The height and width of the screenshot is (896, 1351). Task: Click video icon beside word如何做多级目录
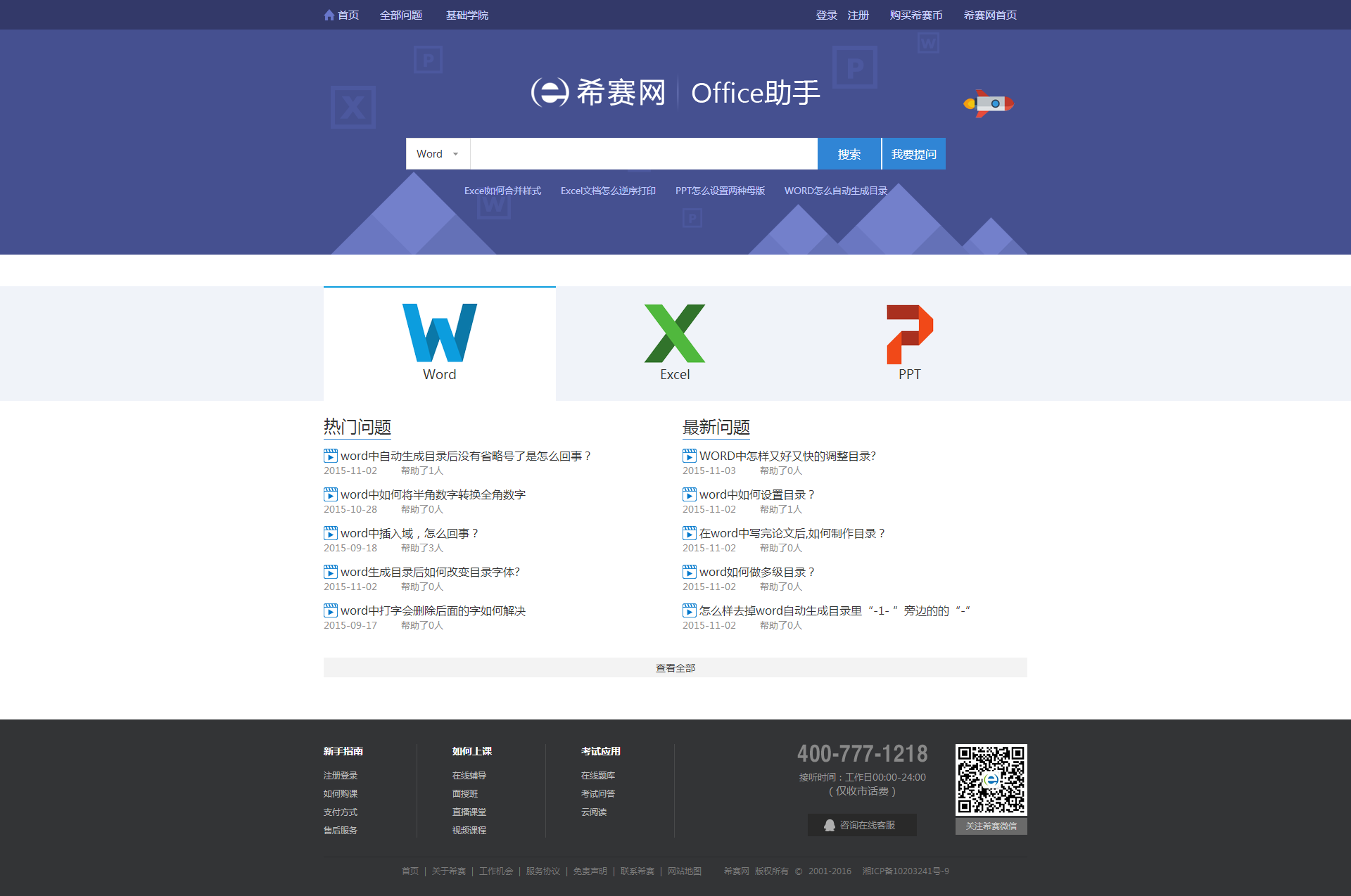pyautogui.click(x=690, y=572)
